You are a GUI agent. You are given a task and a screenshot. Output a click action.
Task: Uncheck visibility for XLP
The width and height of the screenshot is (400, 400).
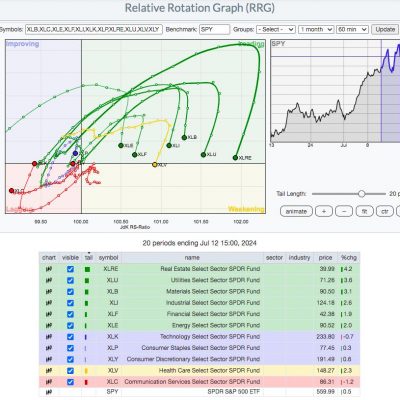[70, 348]
